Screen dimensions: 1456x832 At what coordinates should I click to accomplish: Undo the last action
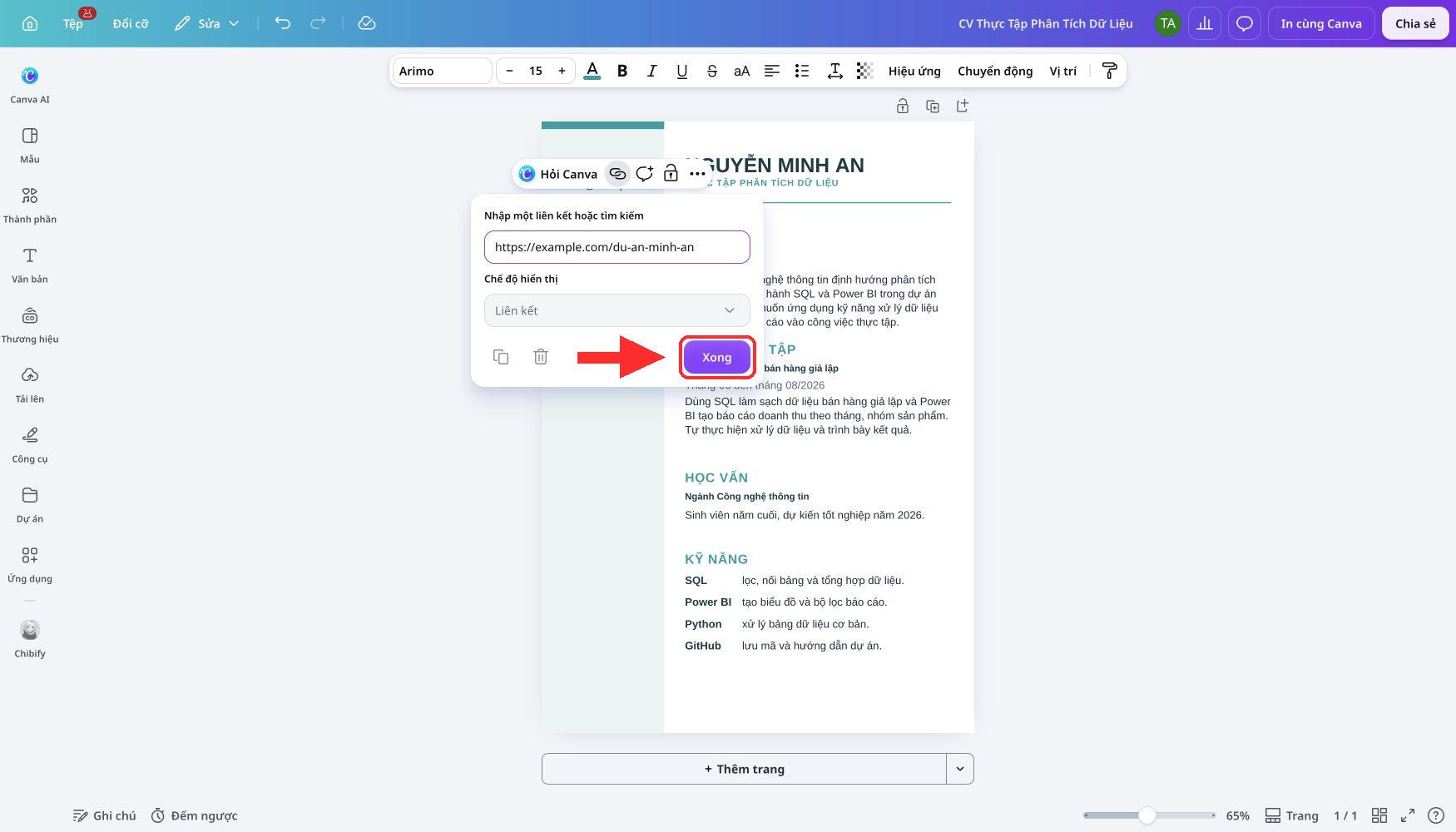(x=283, y=23)
